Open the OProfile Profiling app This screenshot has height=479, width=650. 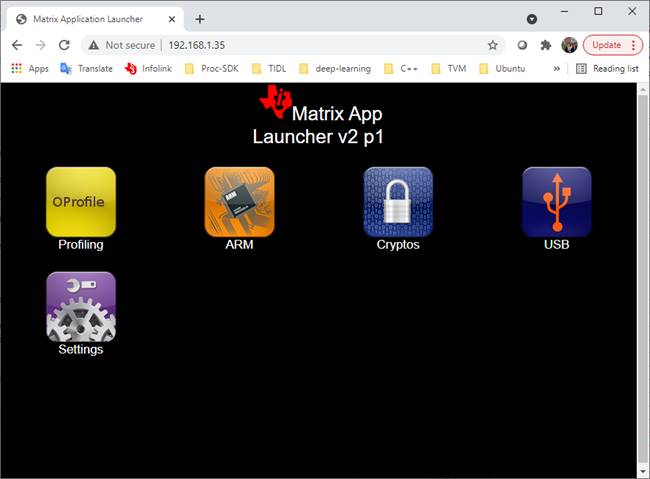click(81, 201)
